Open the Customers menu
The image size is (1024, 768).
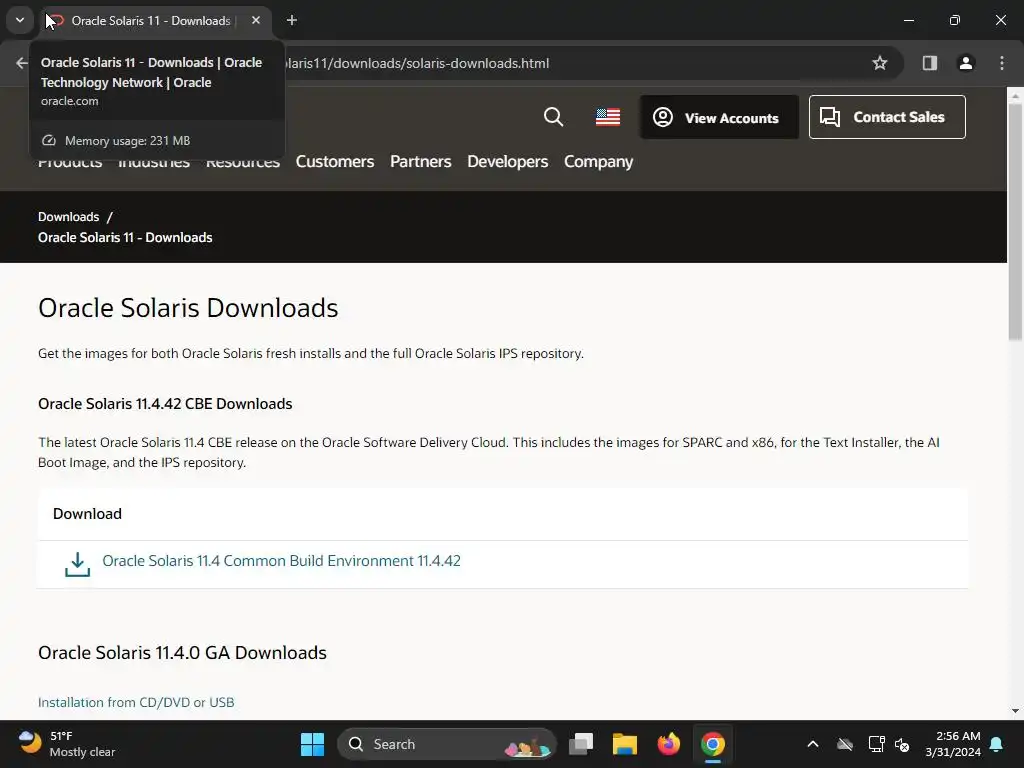335,161
